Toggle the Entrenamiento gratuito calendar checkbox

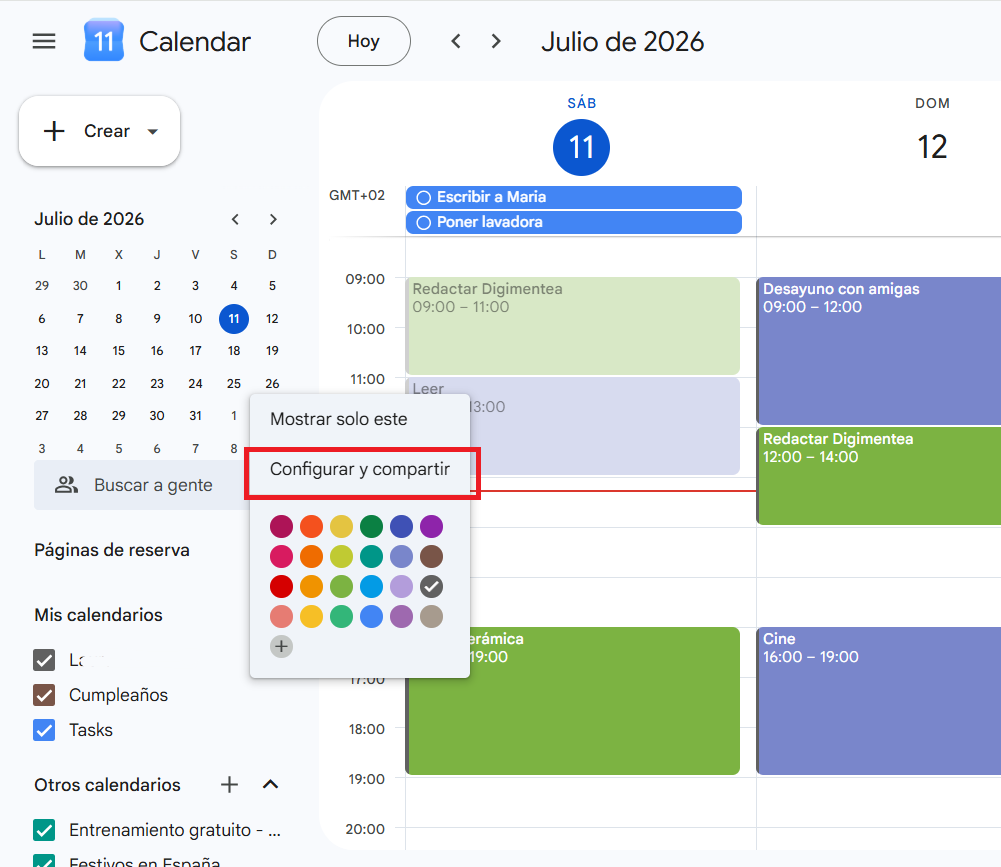point(44,830)
